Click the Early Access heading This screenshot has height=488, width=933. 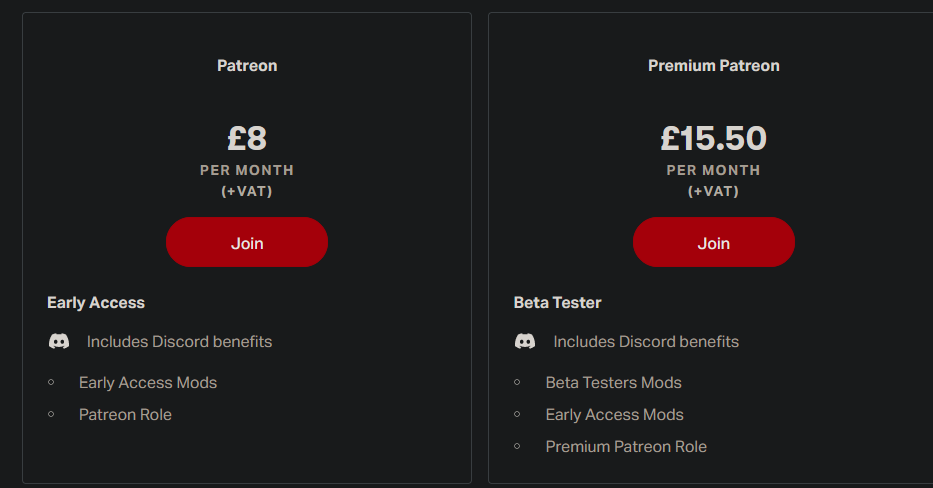(x=96, y=303)
